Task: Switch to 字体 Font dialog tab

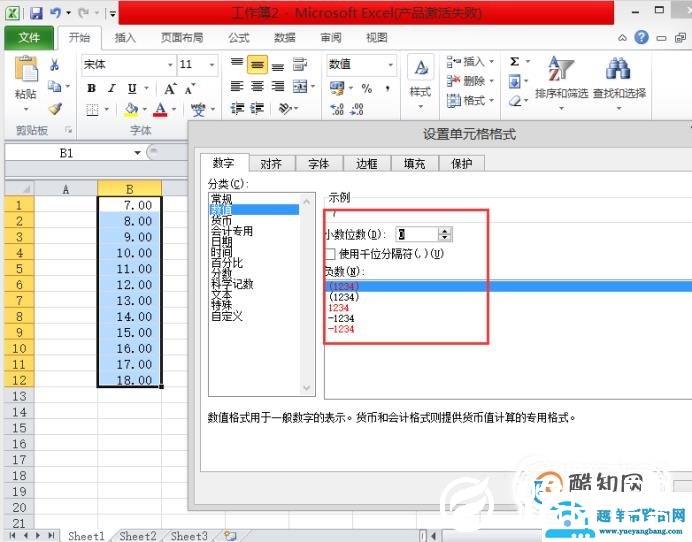Action: (x=319, y=164)
